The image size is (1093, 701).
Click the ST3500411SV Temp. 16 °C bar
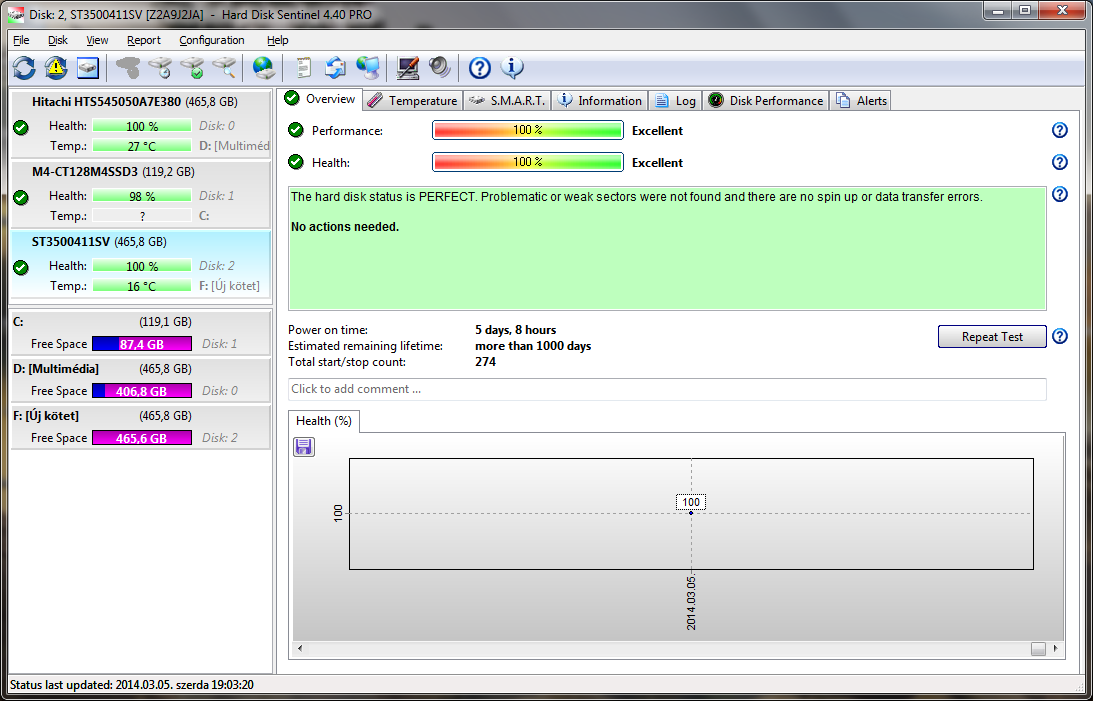click(x=142, y=286)
